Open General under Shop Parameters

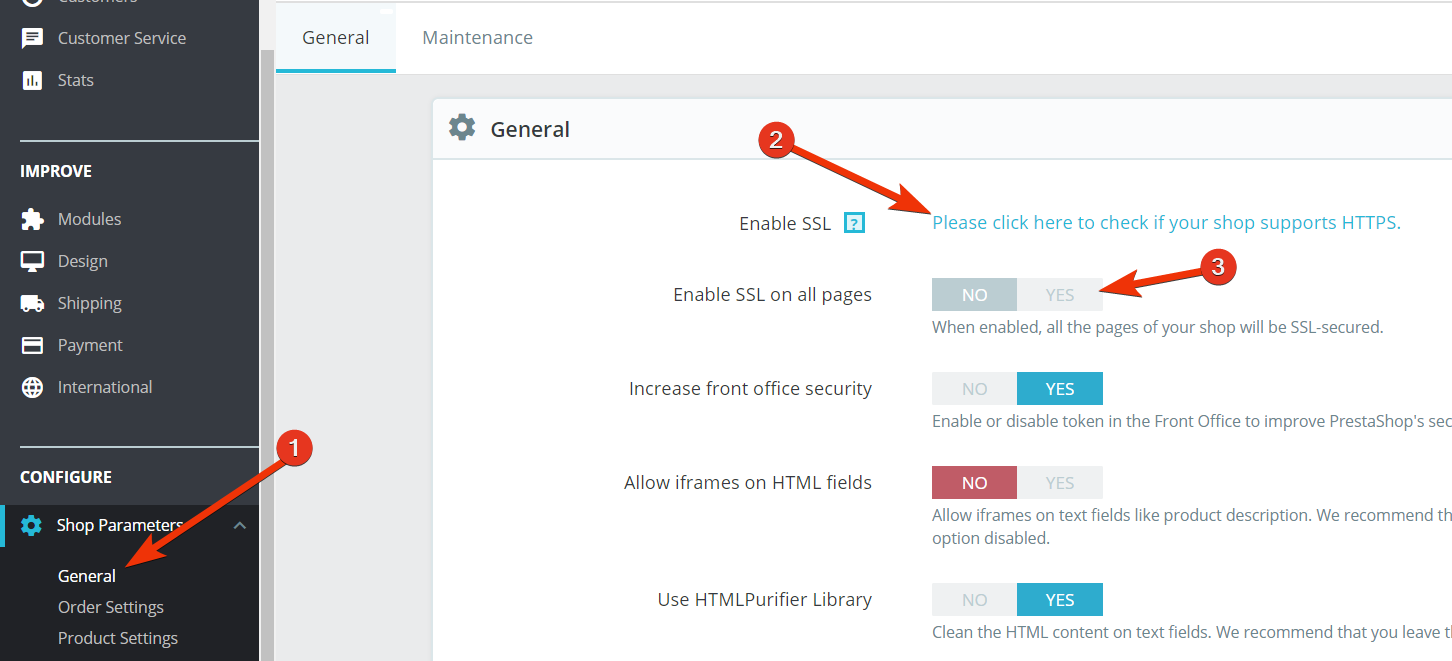[87, 576]
